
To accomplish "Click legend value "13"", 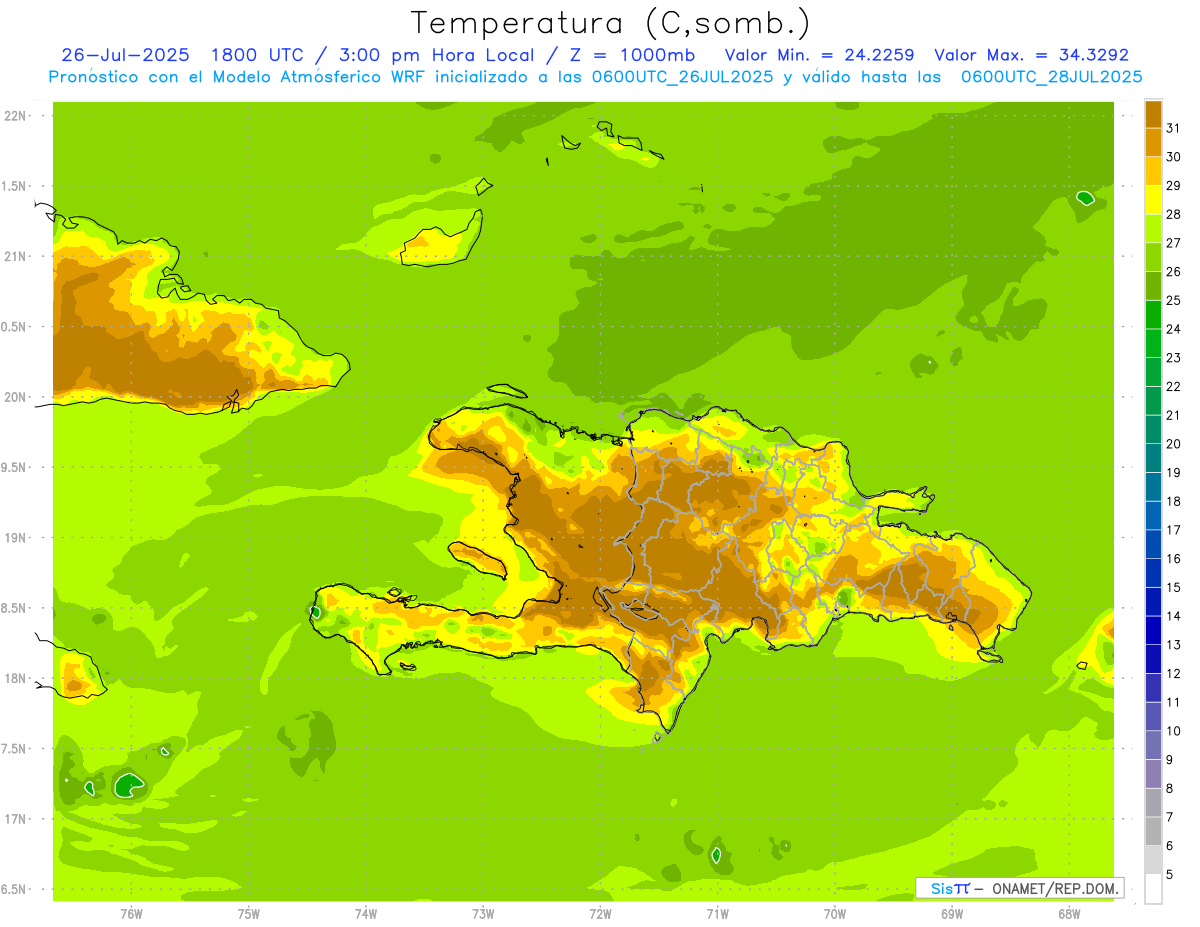I will point(1173,645).
